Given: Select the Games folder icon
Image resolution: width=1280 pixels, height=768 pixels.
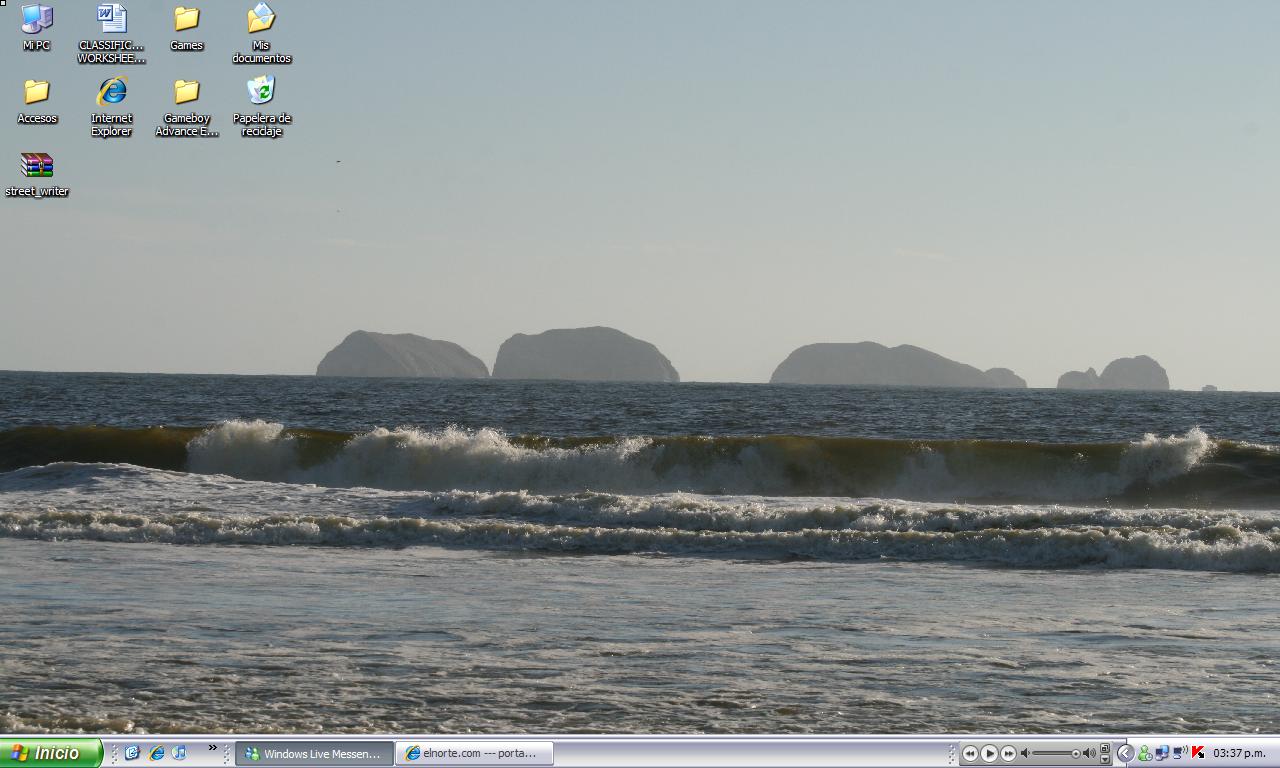Looking at the screenshot, I should point(186,27).
